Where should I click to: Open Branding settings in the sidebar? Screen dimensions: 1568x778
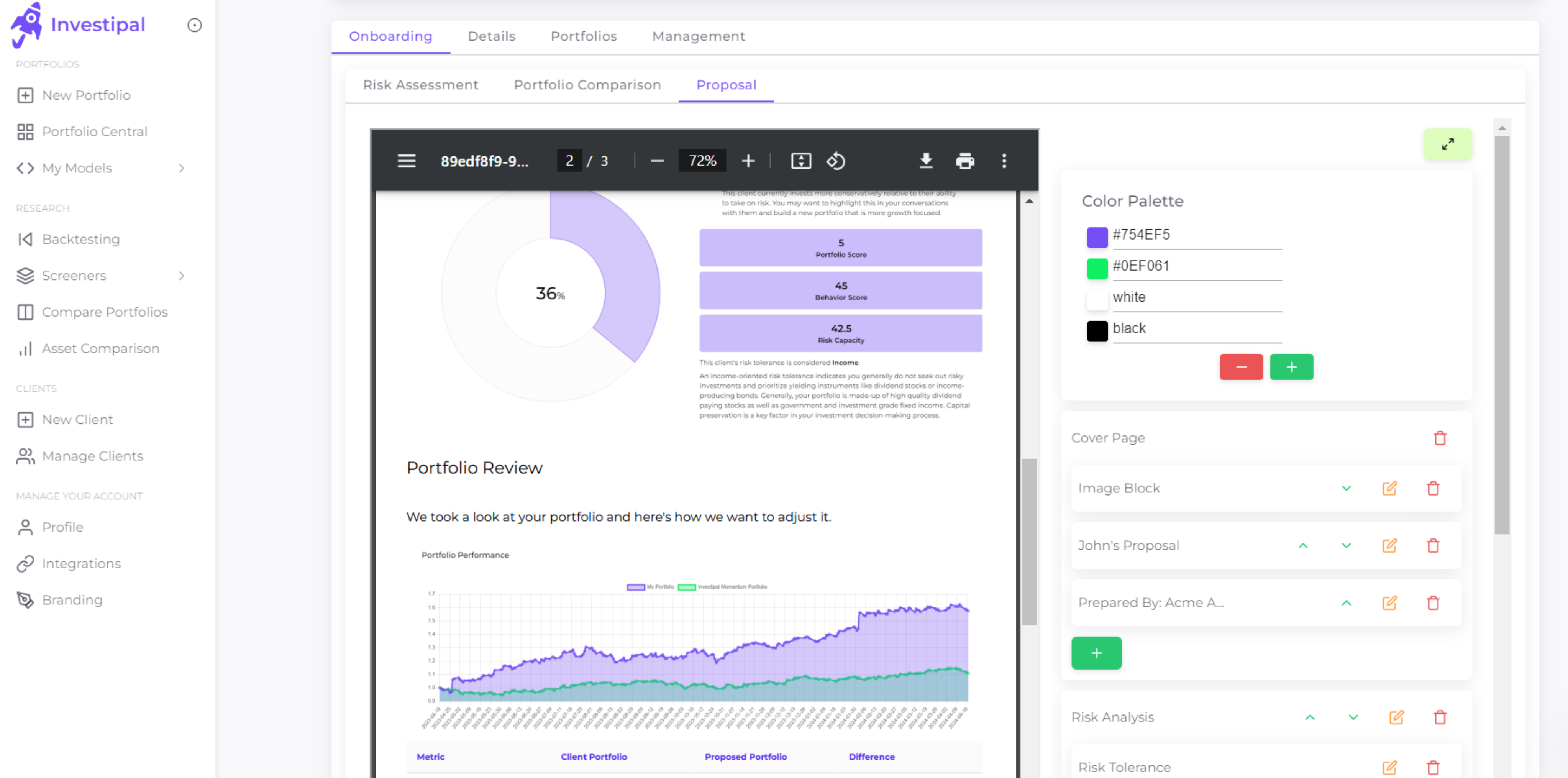click(72, 600)
